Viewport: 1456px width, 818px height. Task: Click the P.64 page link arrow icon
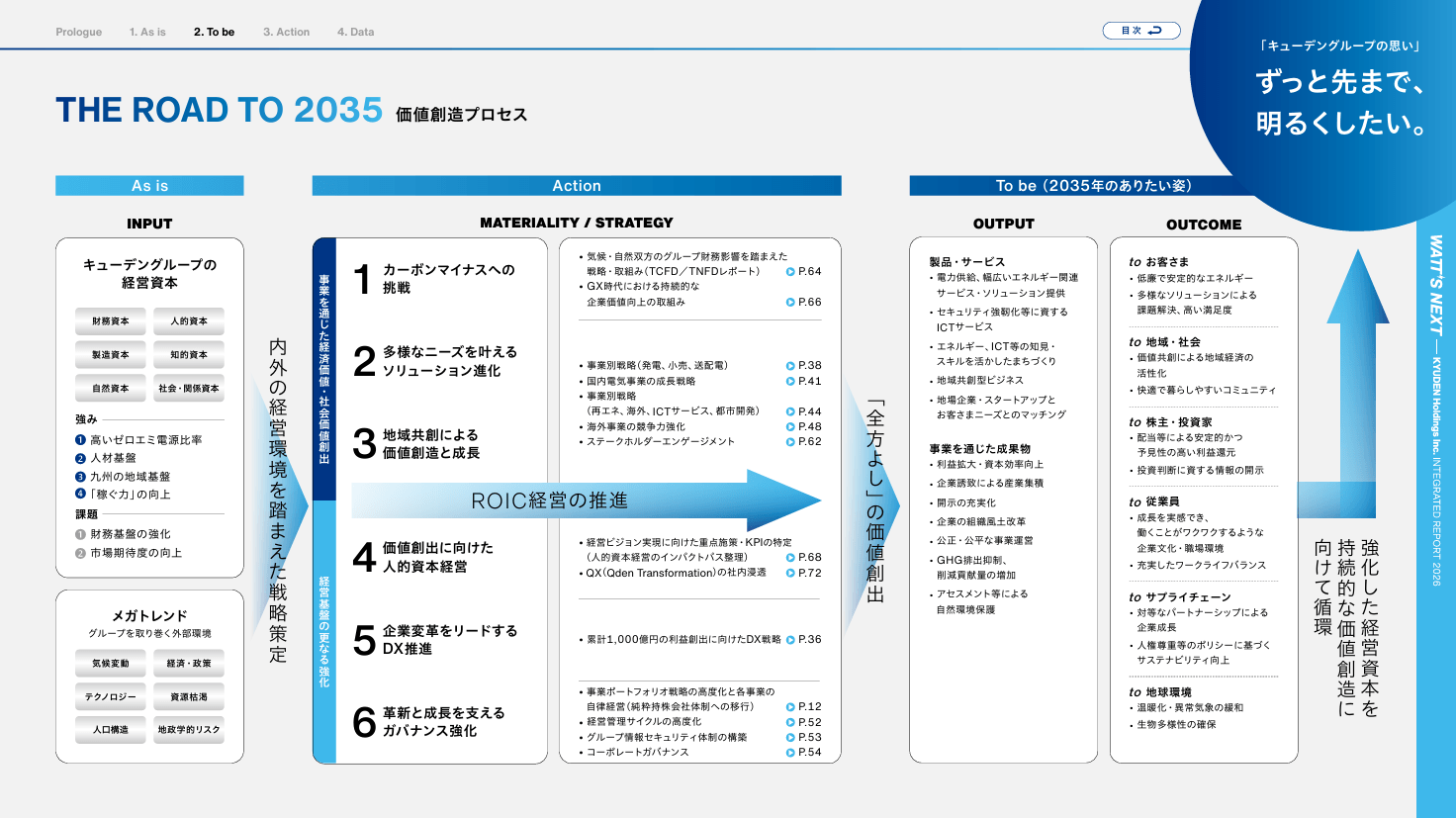point(790,272)
